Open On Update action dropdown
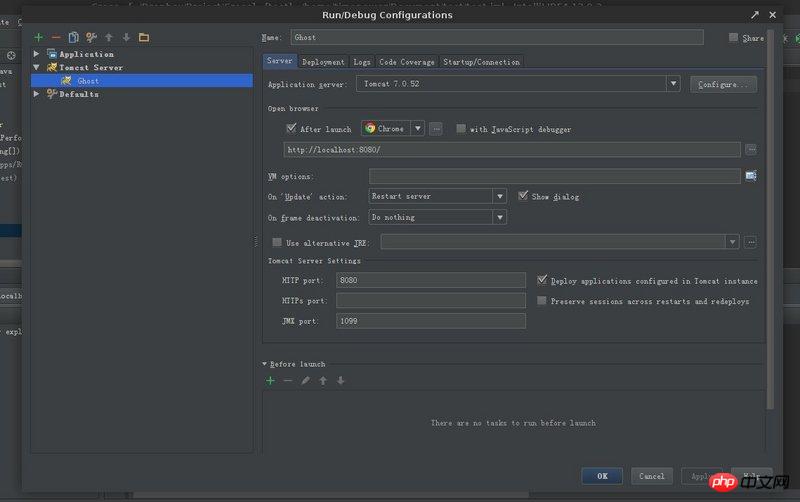 click(x=499, y=196)
